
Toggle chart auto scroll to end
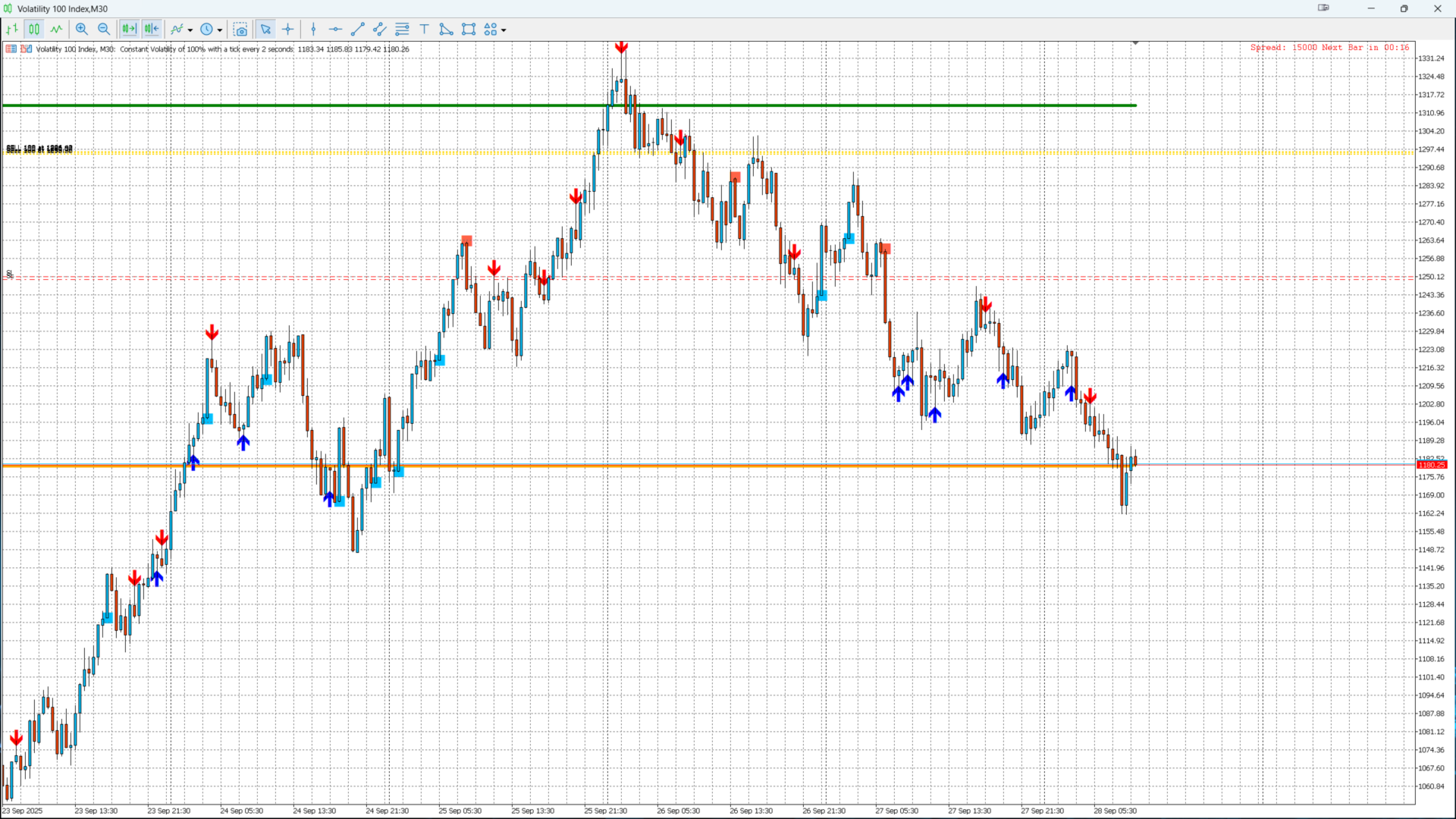[x=129, y=30]
